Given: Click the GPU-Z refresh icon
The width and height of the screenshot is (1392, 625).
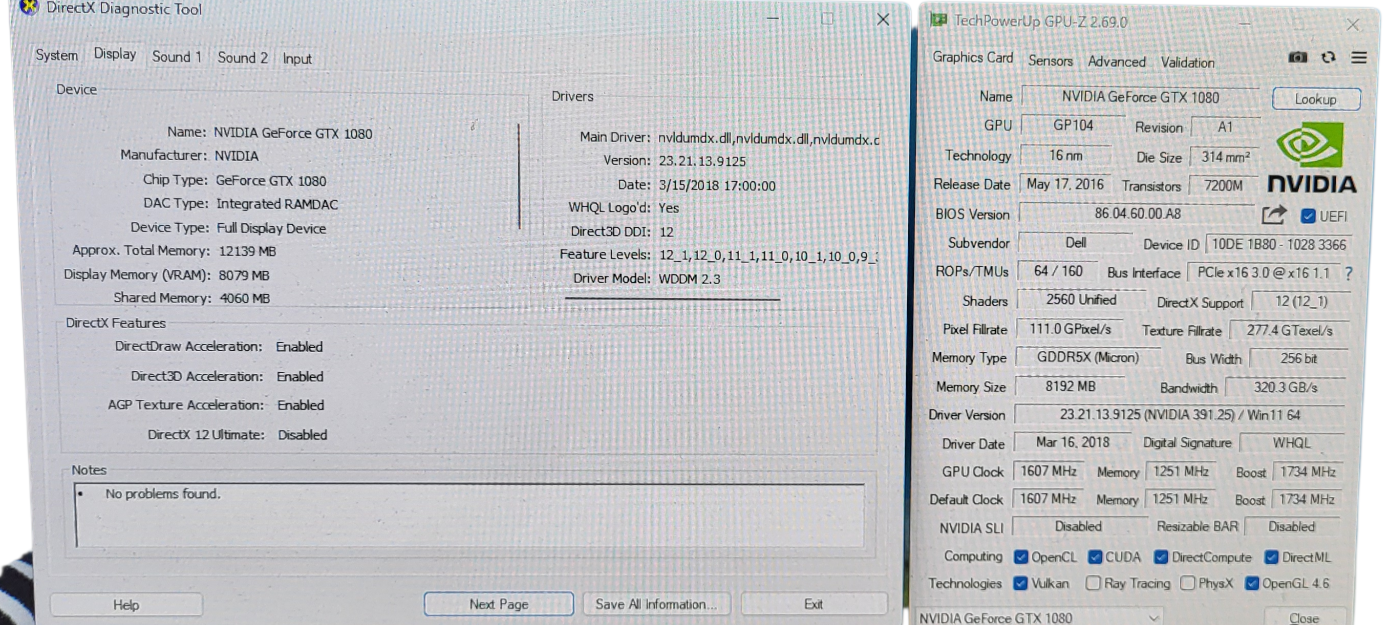Looking at the screenshot, I should 1328,58.
